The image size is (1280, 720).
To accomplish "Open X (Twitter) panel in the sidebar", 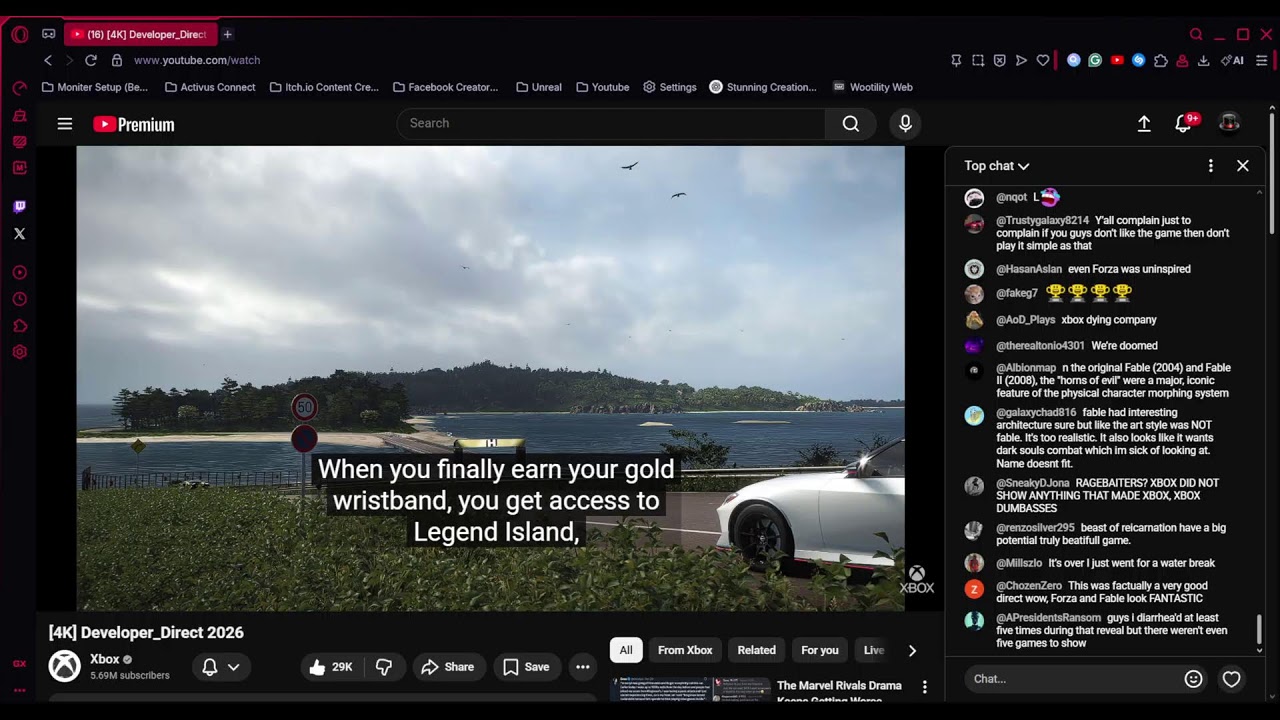I will 19,234.
